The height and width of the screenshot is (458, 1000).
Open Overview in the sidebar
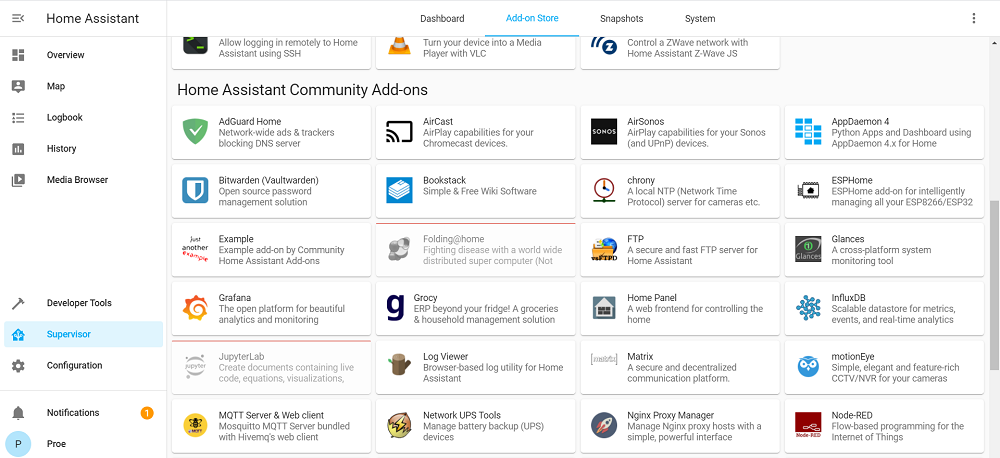coord(84,55)
